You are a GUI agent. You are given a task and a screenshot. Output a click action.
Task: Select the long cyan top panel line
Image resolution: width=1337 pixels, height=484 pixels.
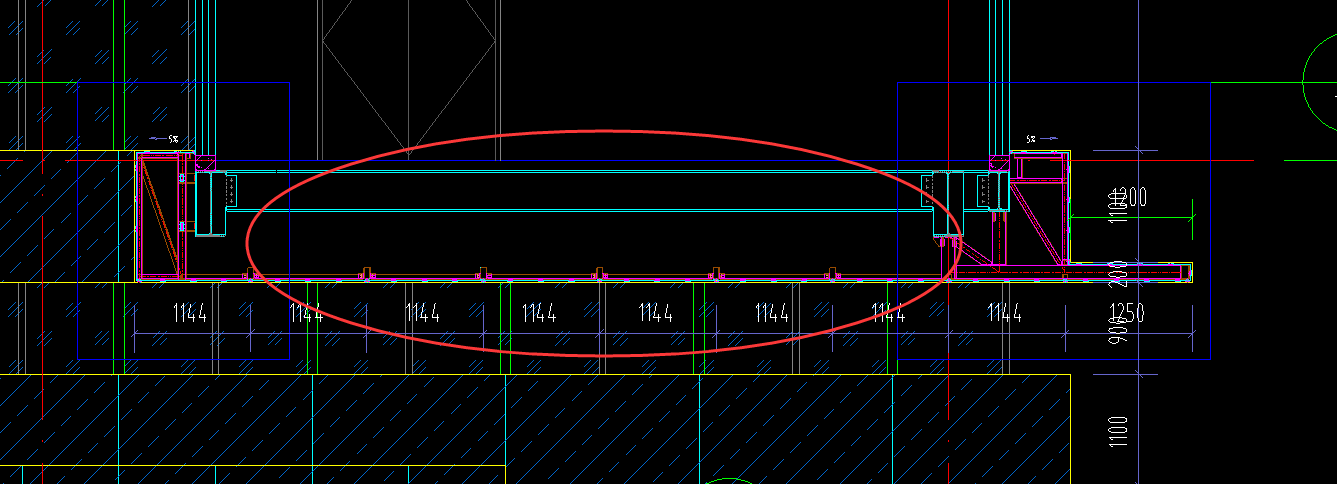tap(580, 171)
